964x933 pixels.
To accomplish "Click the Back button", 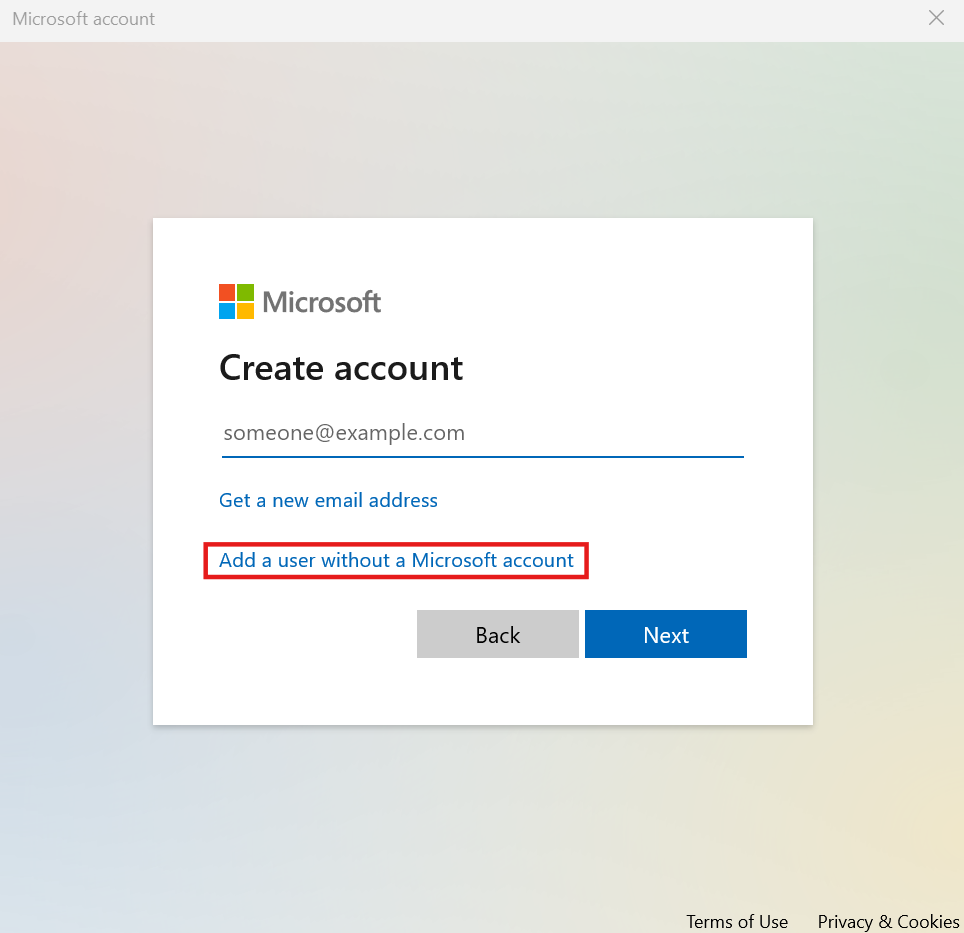I will tap(497, 634).
